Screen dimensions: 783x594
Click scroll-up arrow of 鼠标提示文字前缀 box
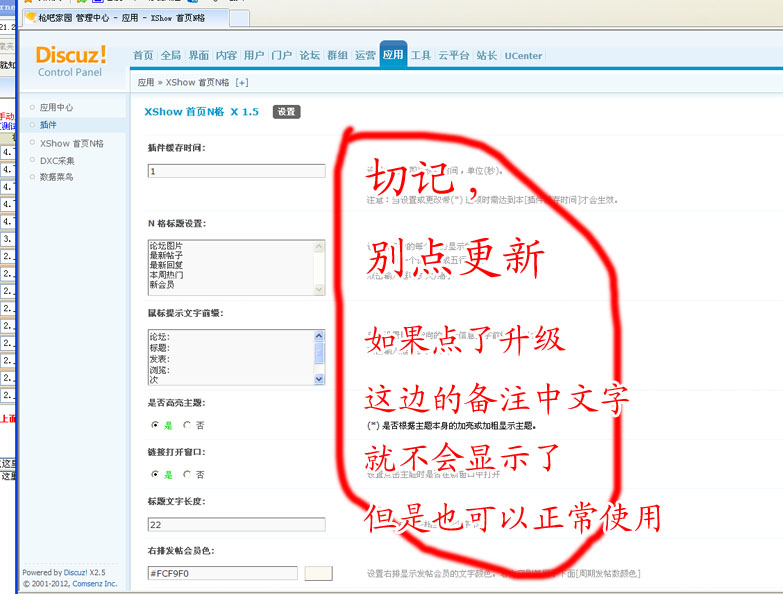320,335
